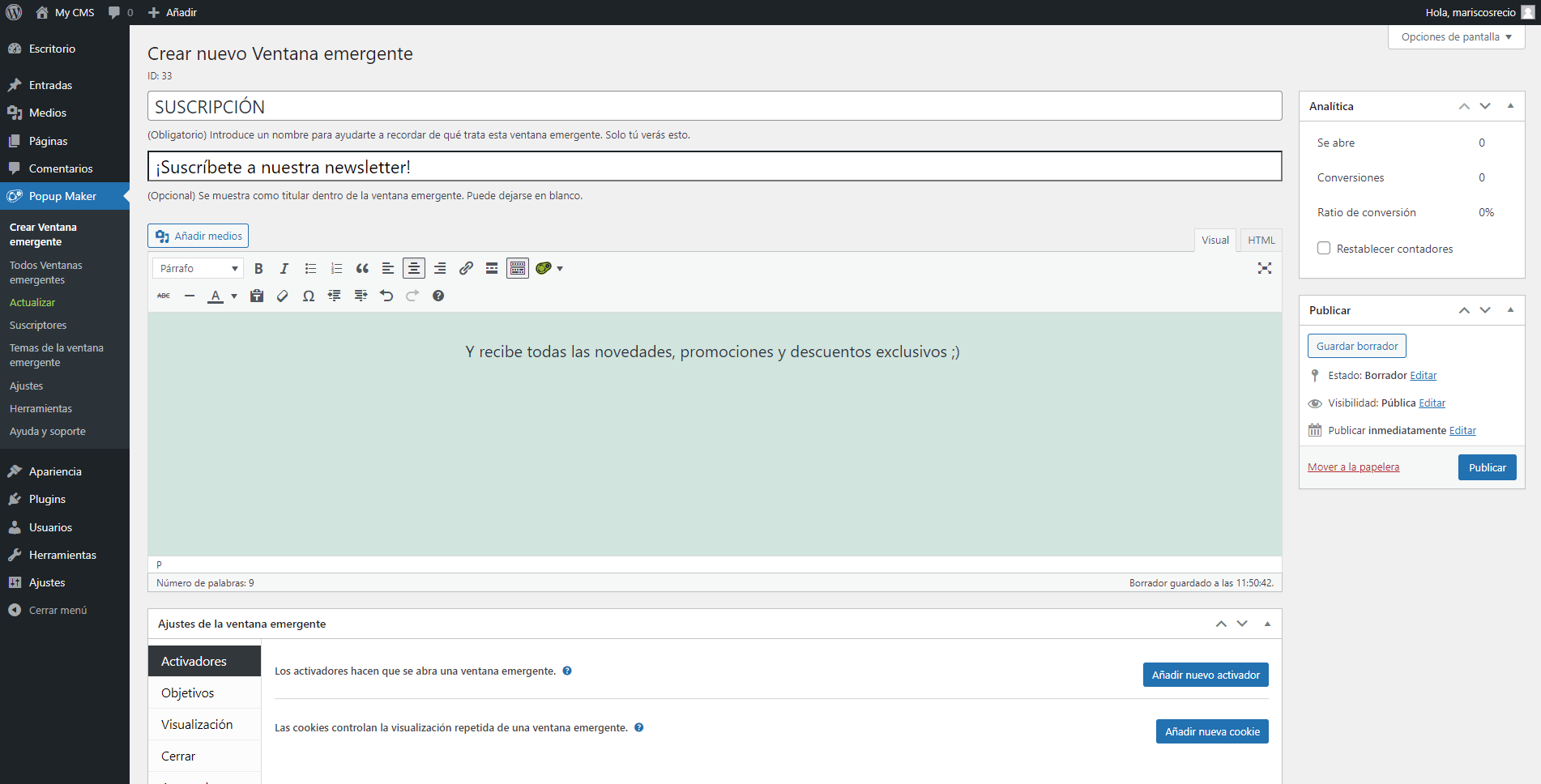Collapse the Analítica panel
The height and width of the screenshot is (784, 1541).
[1511, 106]
